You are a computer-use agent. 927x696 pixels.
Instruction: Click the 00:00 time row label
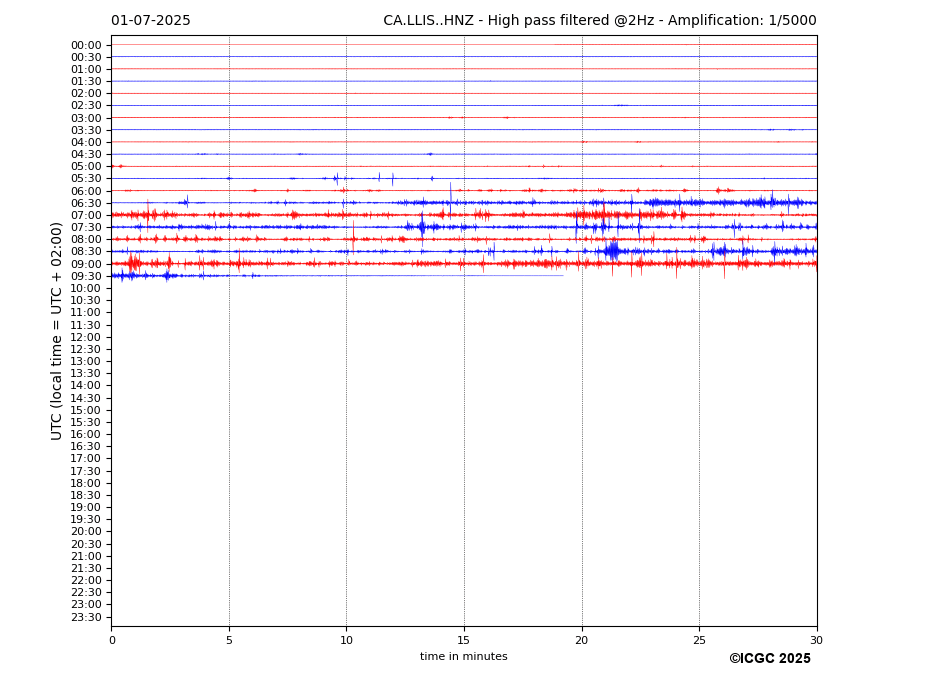(x=86, y=46)
